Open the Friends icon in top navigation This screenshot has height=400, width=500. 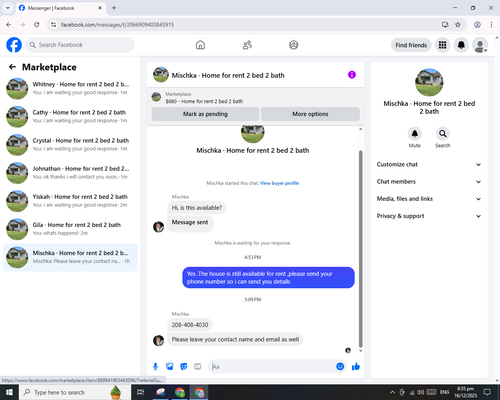click(x=247, y=45)
